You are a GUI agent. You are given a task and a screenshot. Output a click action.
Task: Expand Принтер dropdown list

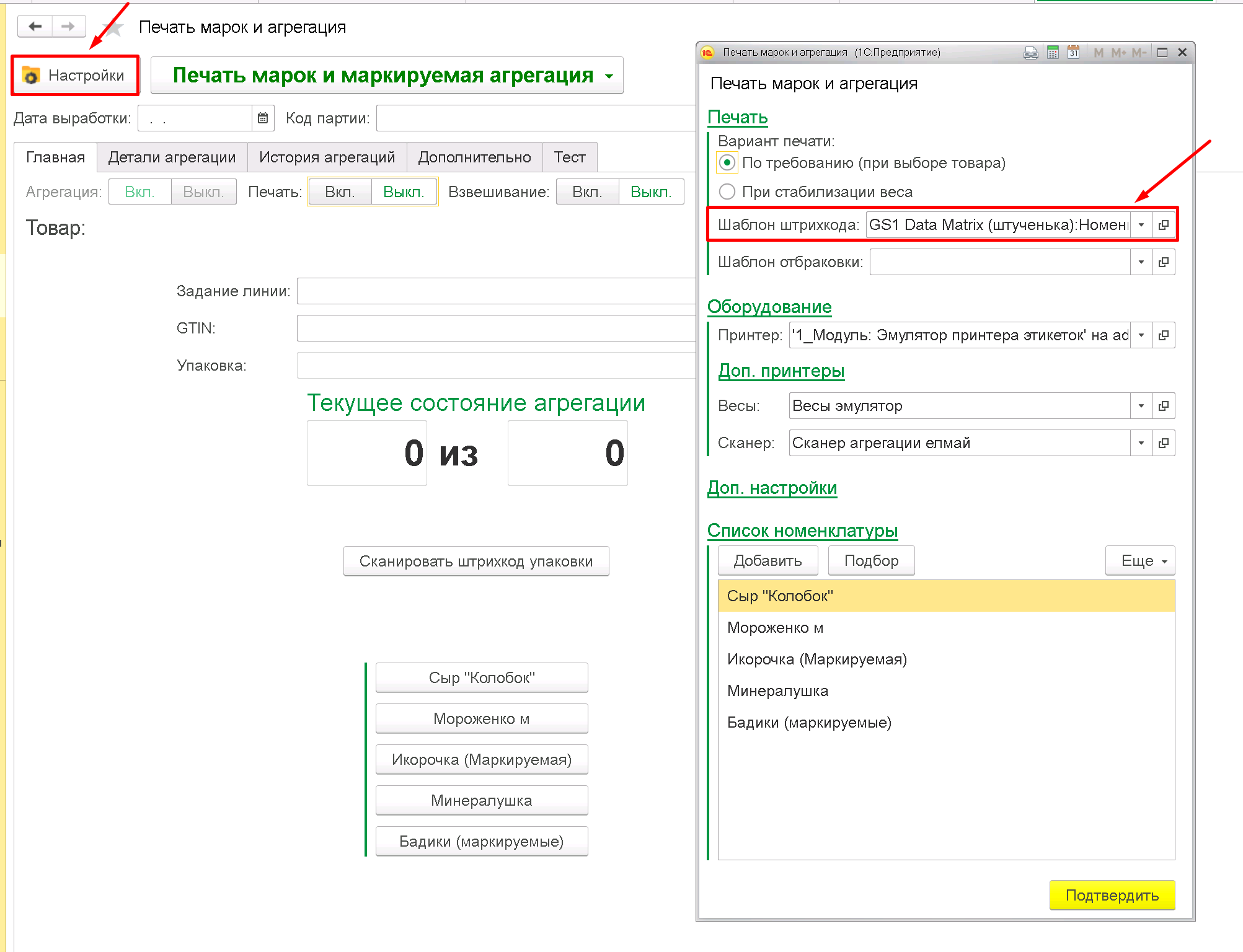coord(1141,335)
